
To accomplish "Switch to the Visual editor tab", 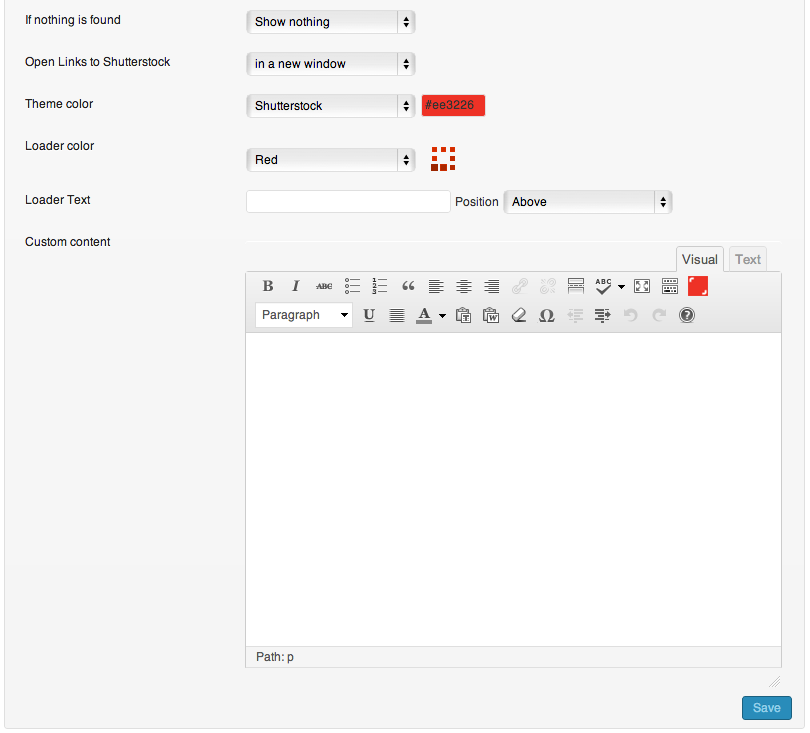I will 699,259.
